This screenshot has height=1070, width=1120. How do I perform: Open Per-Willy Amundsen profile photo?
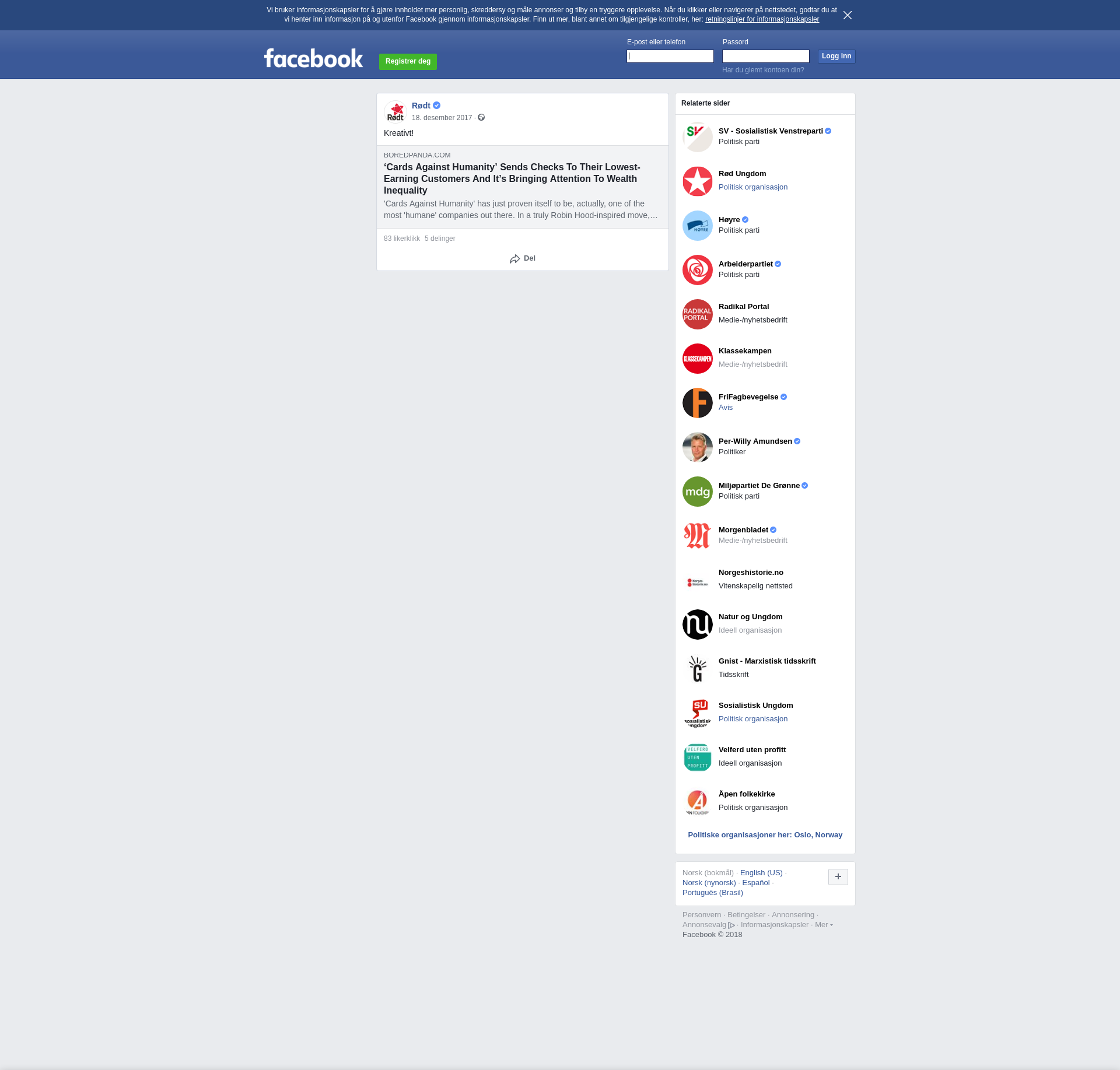pos(698,447)
